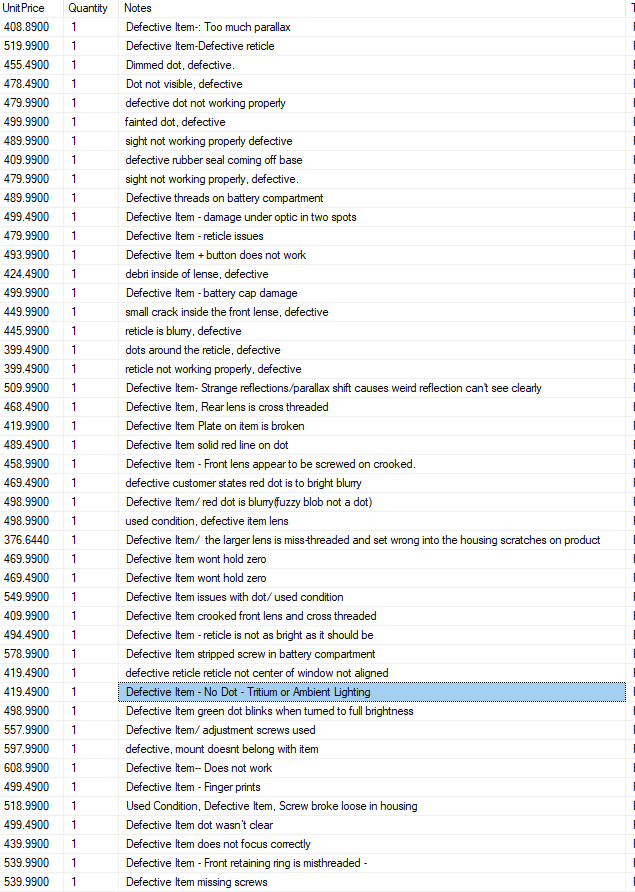Select 'small crack inside the front lense' note
The height and width of the screenshot is (892, 635).
[x=372, y=312]
